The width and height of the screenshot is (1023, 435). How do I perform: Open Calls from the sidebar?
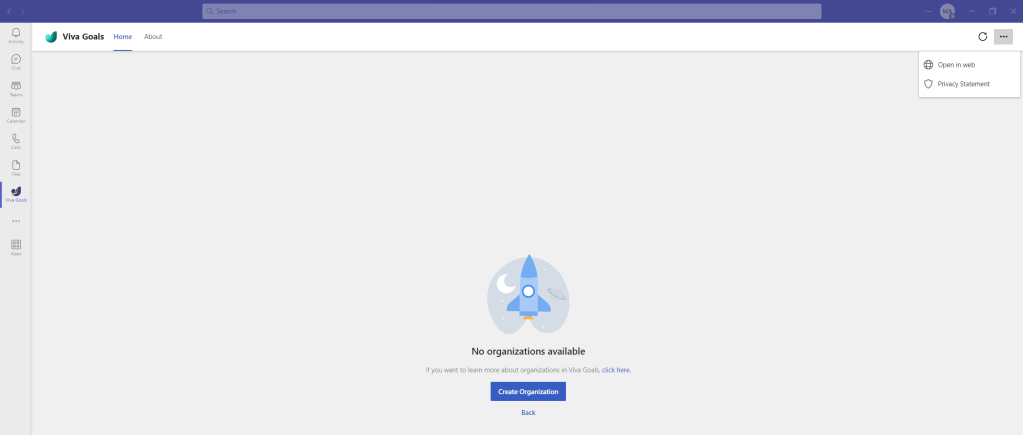coord(16,141)
